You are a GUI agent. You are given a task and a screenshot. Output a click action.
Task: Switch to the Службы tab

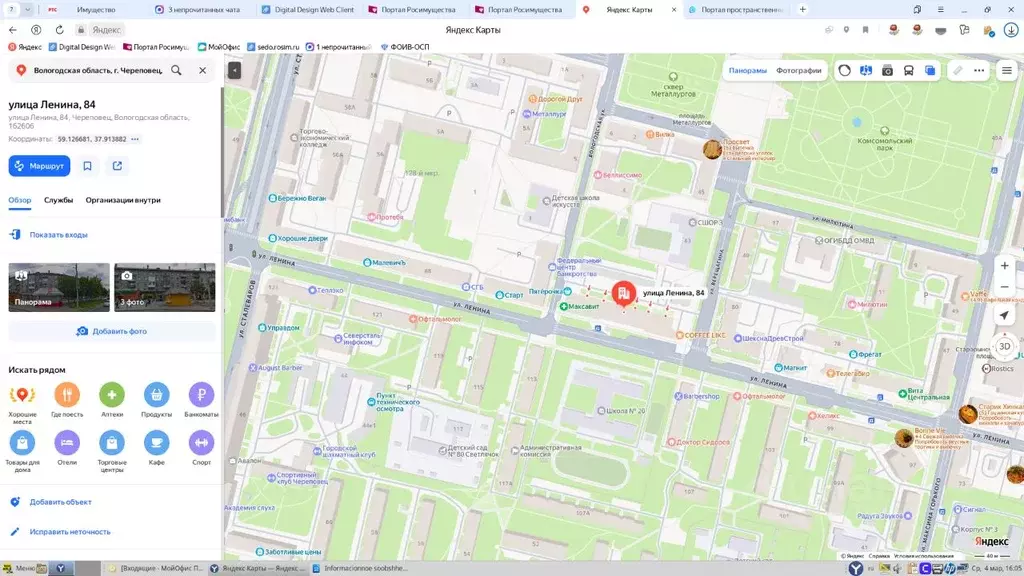pos(58,200)
